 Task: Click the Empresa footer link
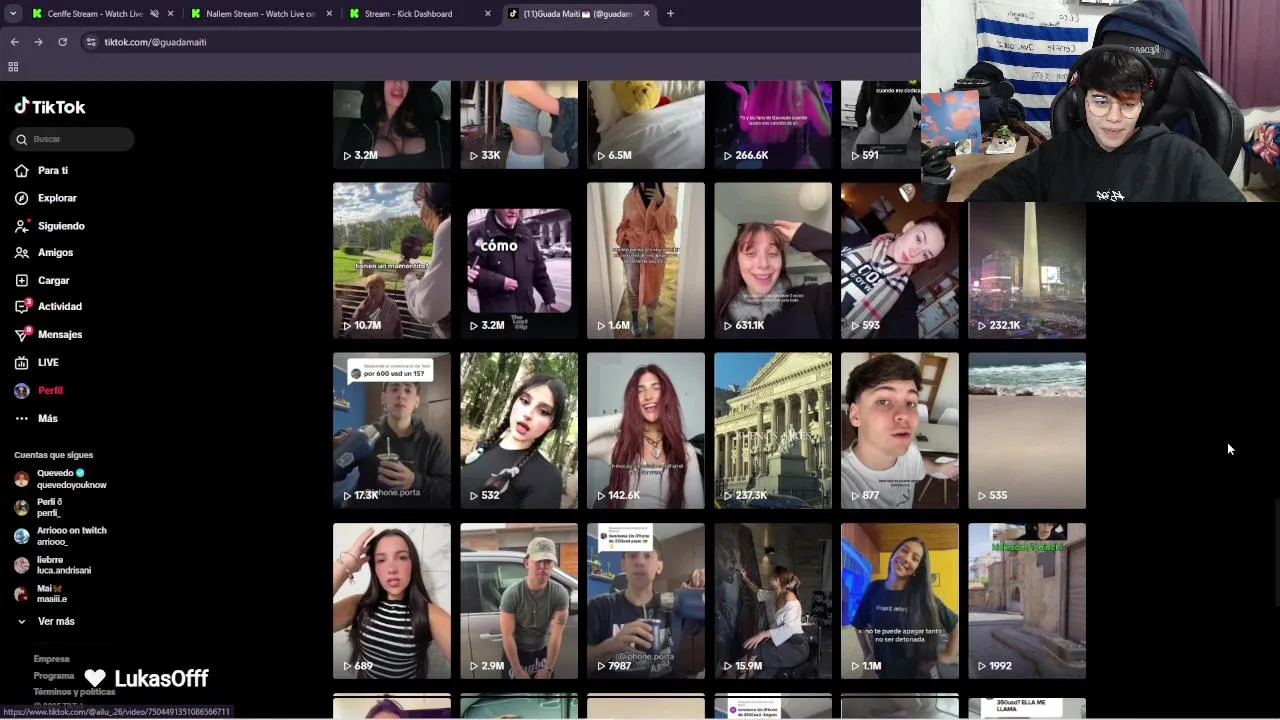(51, 659)
